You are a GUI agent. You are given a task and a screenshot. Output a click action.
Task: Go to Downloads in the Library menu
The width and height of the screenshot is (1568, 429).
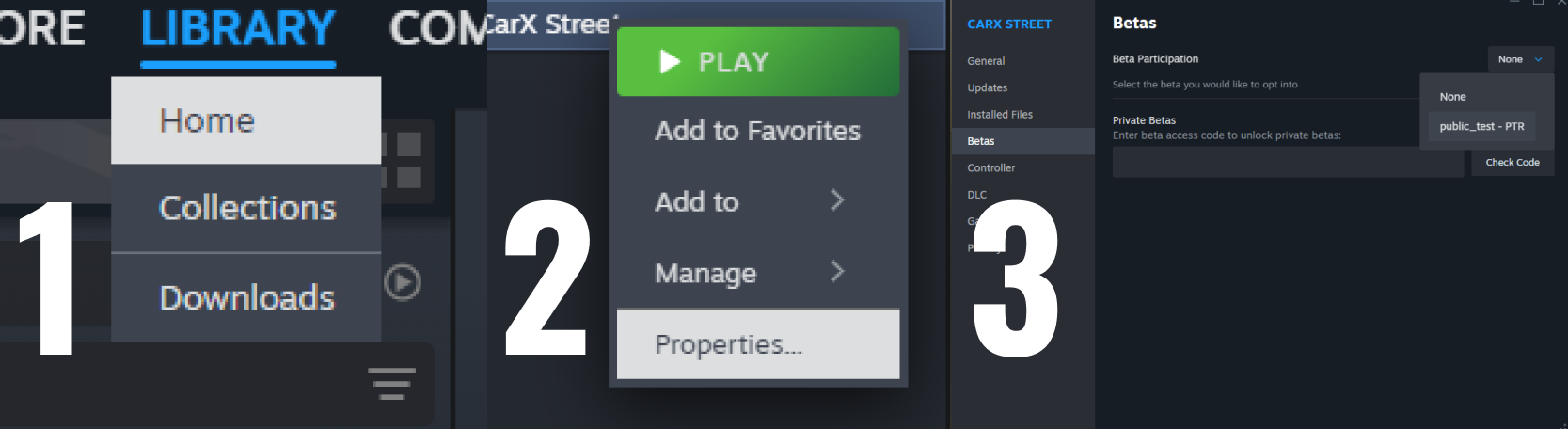(x=246, y=297)
